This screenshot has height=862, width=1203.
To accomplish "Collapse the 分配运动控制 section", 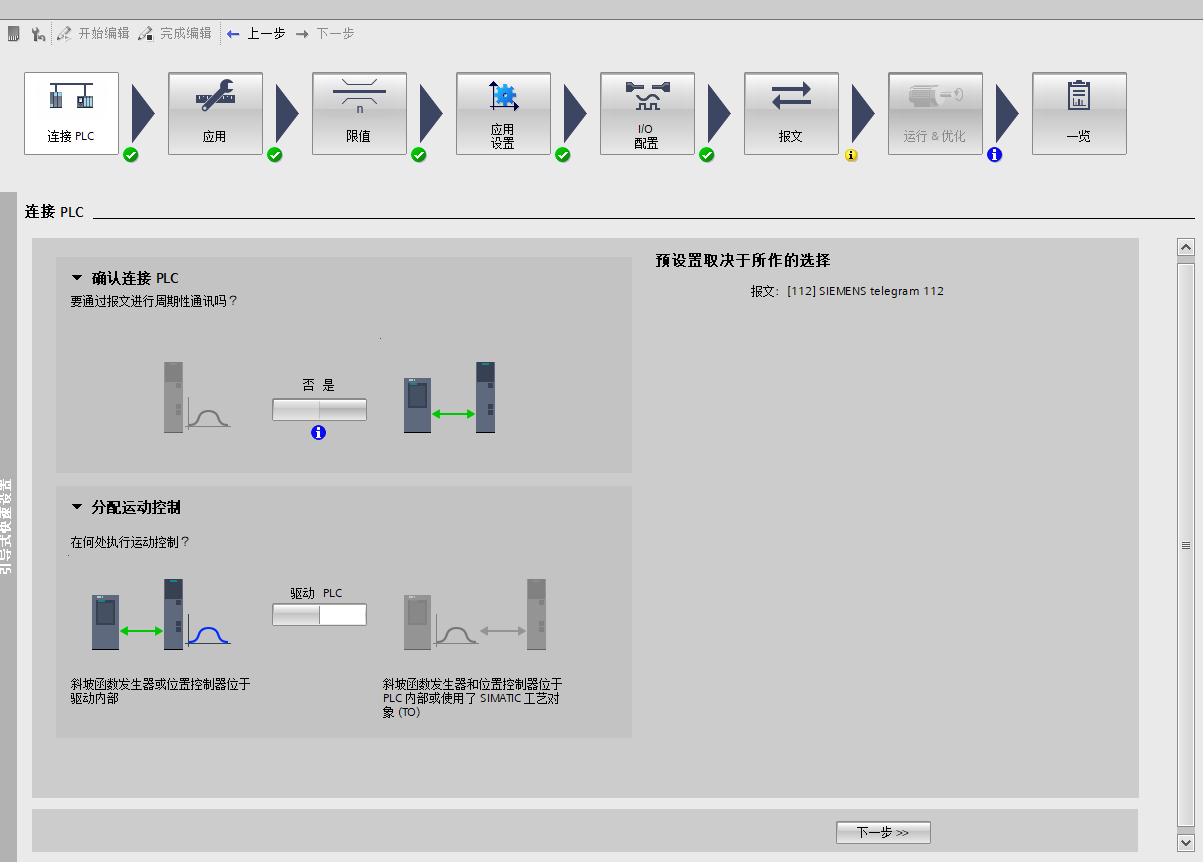I will point(76,507).
